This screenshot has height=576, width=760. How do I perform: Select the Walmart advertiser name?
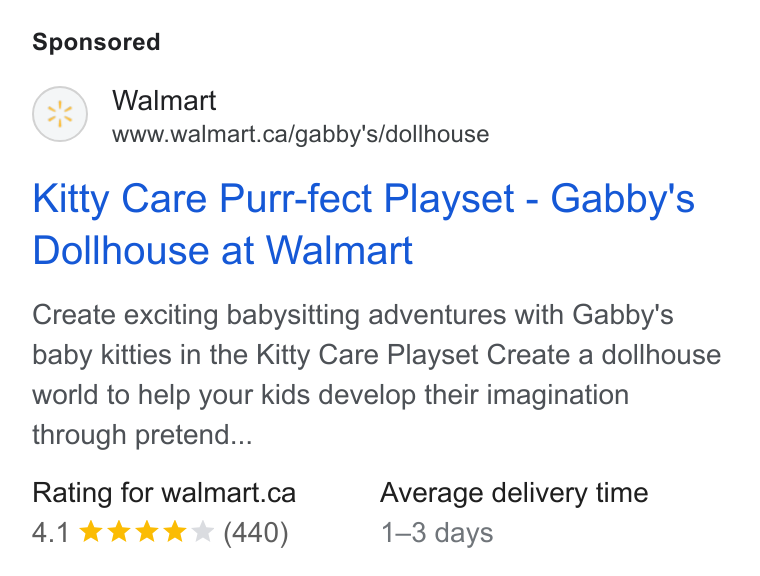[164, 100]
